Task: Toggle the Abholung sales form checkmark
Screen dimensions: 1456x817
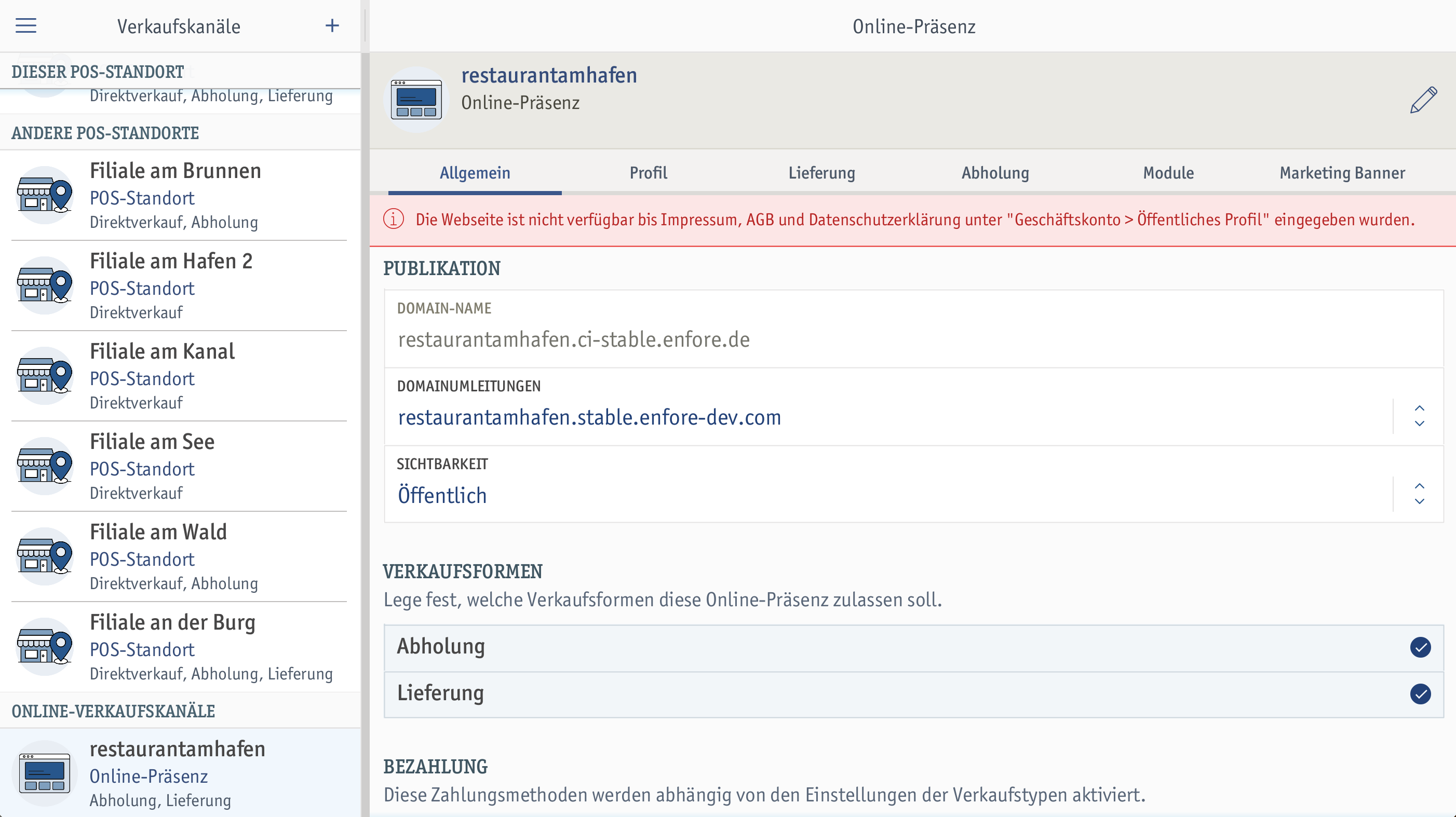Action: tap(1420, 647)
